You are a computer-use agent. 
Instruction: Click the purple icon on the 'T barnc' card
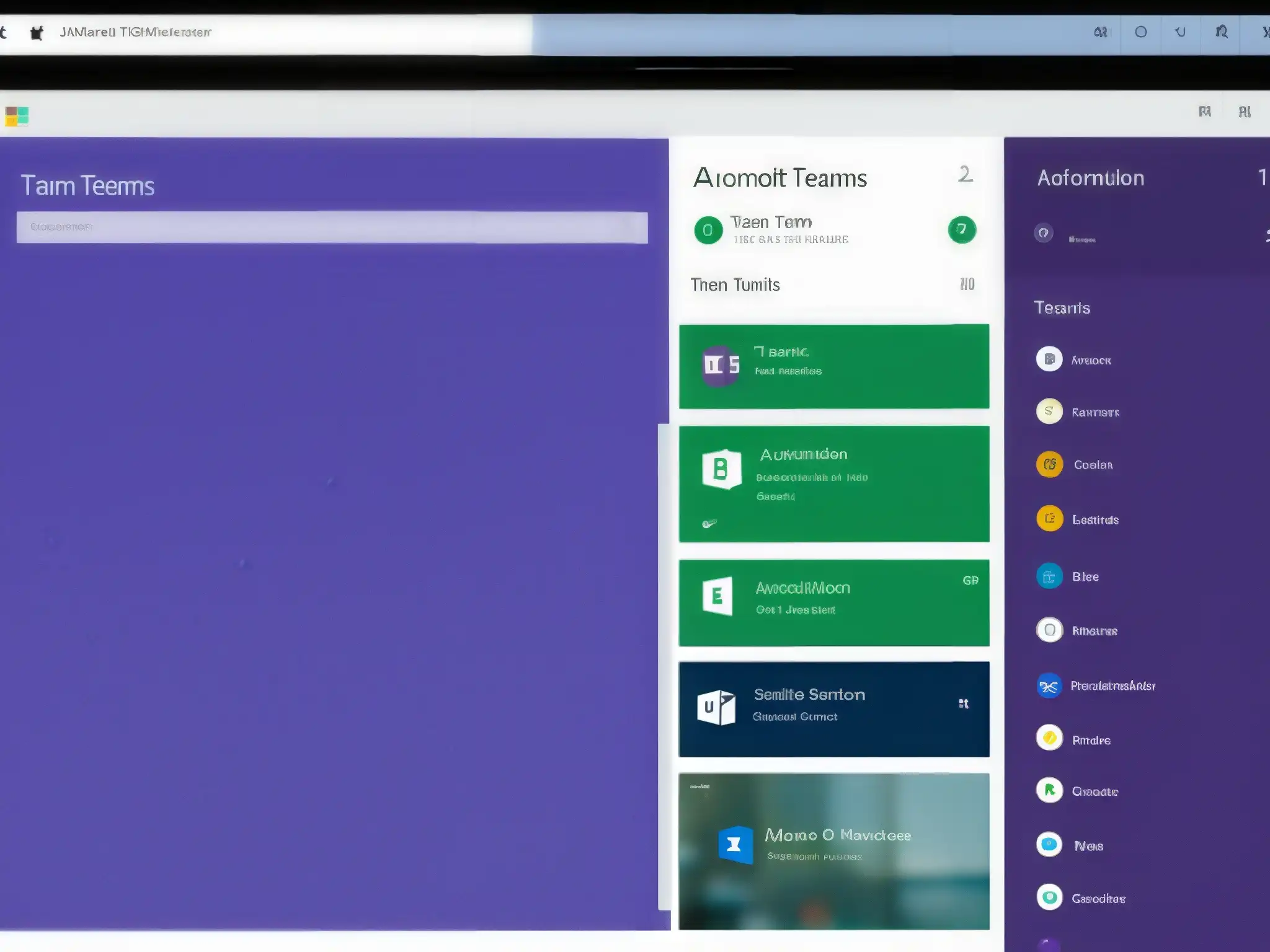721,366
